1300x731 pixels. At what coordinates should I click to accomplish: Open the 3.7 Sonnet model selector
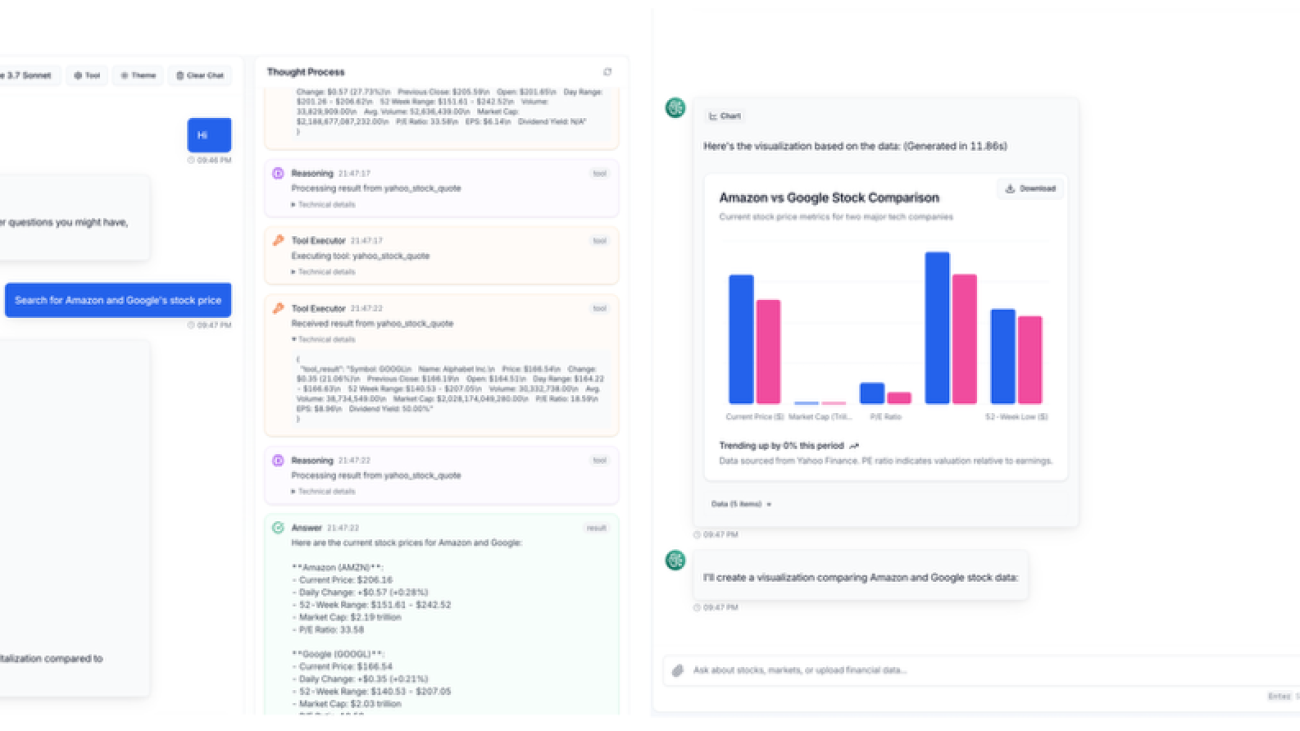tap(27, 75)
